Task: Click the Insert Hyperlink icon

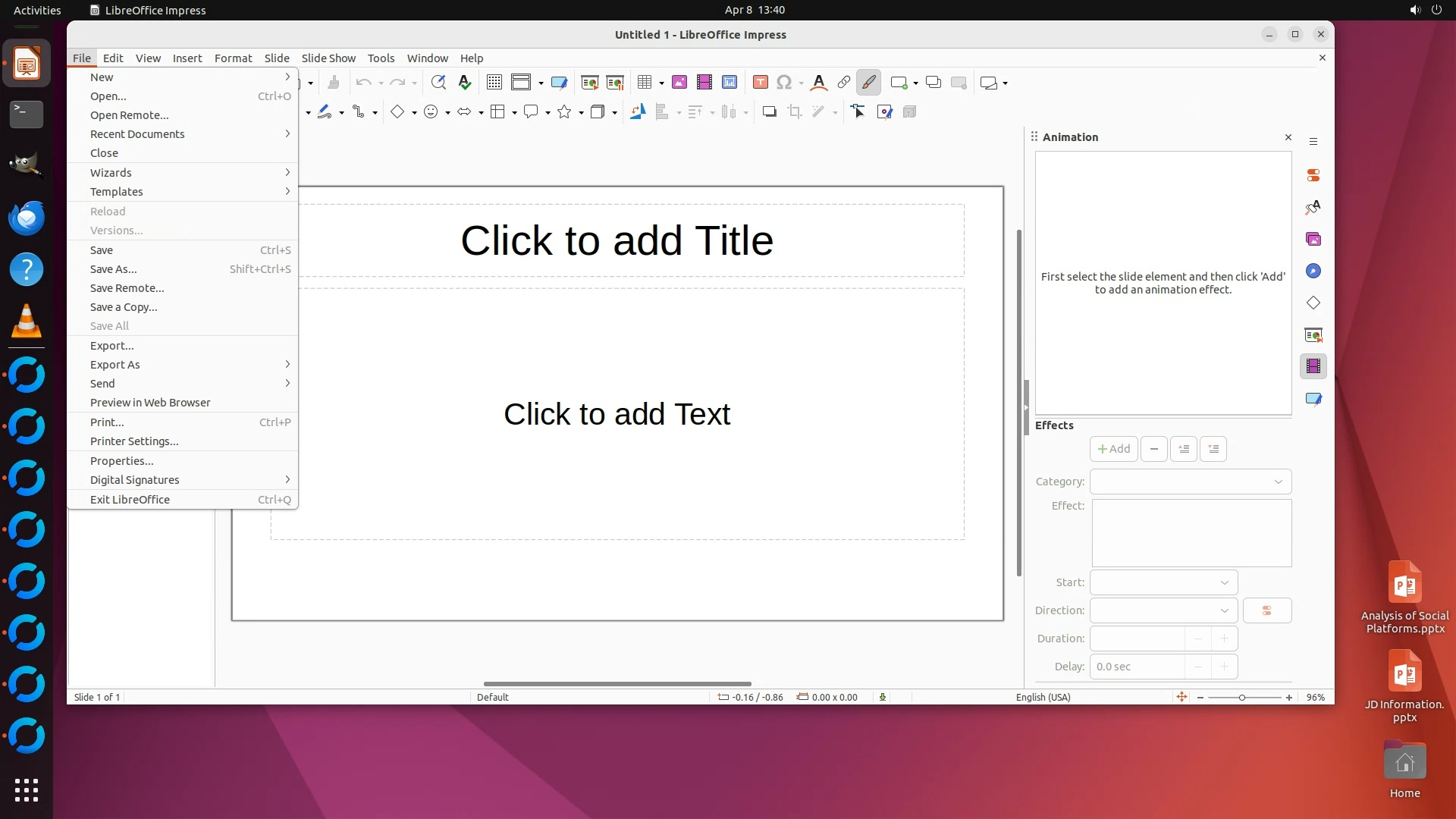Action: coord(843,83)
